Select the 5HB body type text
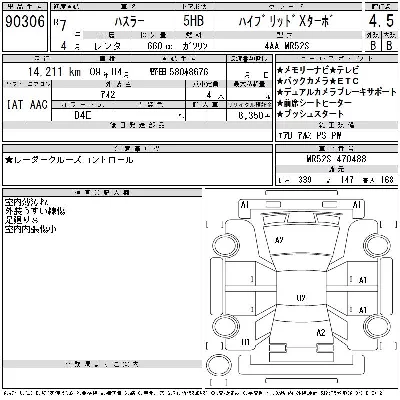Image resolution: width=400 pixels, height=400 pixels. point(193,21)
